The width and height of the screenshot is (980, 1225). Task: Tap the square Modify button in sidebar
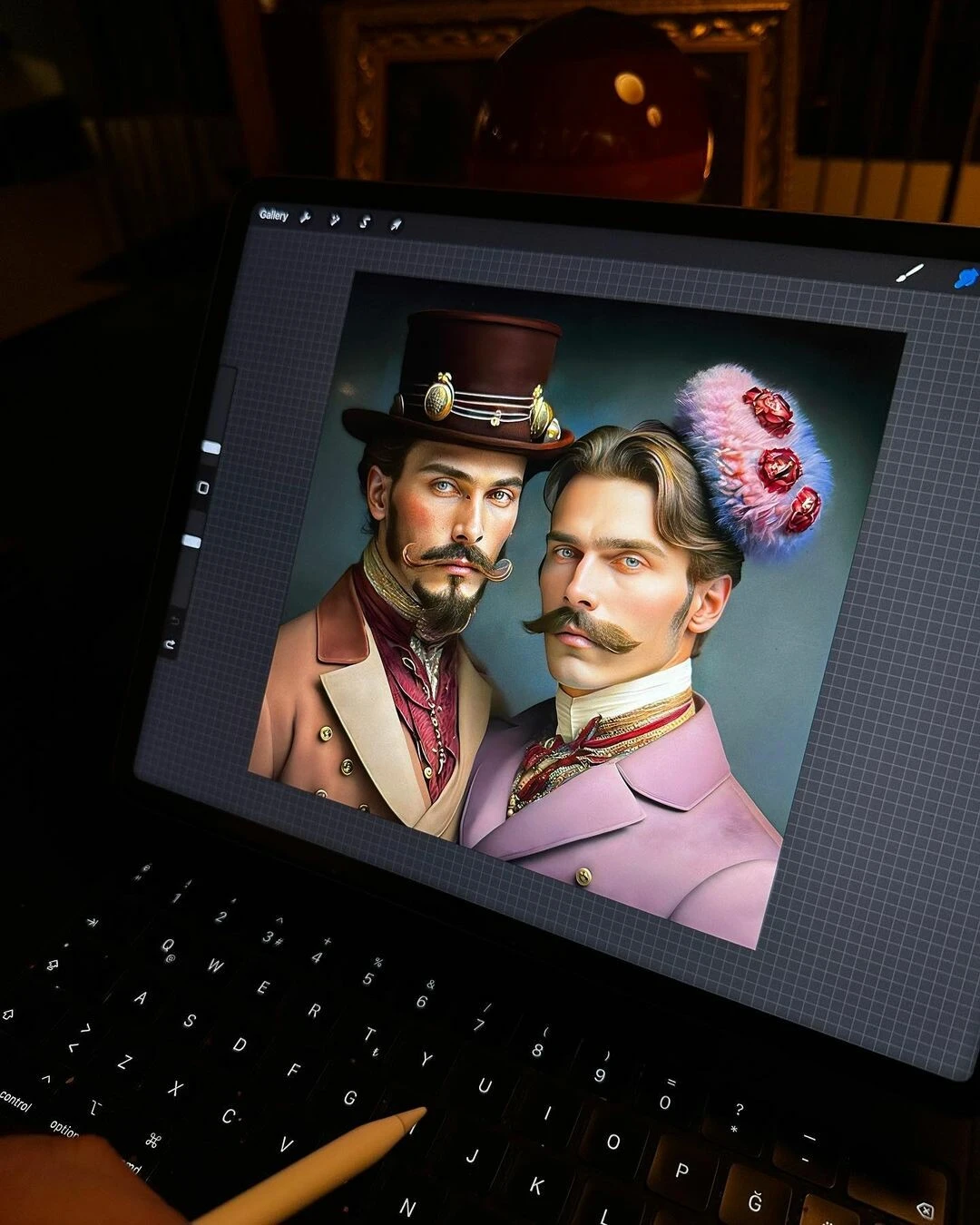203,488
